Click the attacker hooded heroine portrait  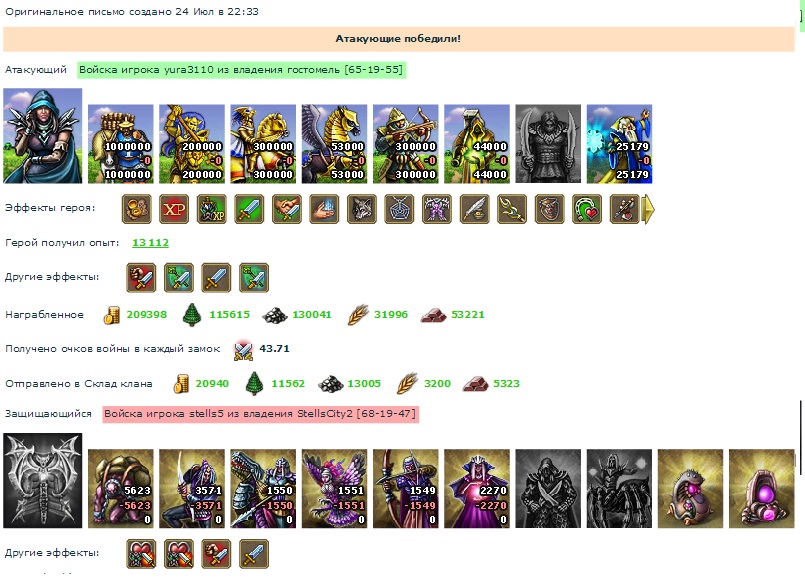[43, 135]
